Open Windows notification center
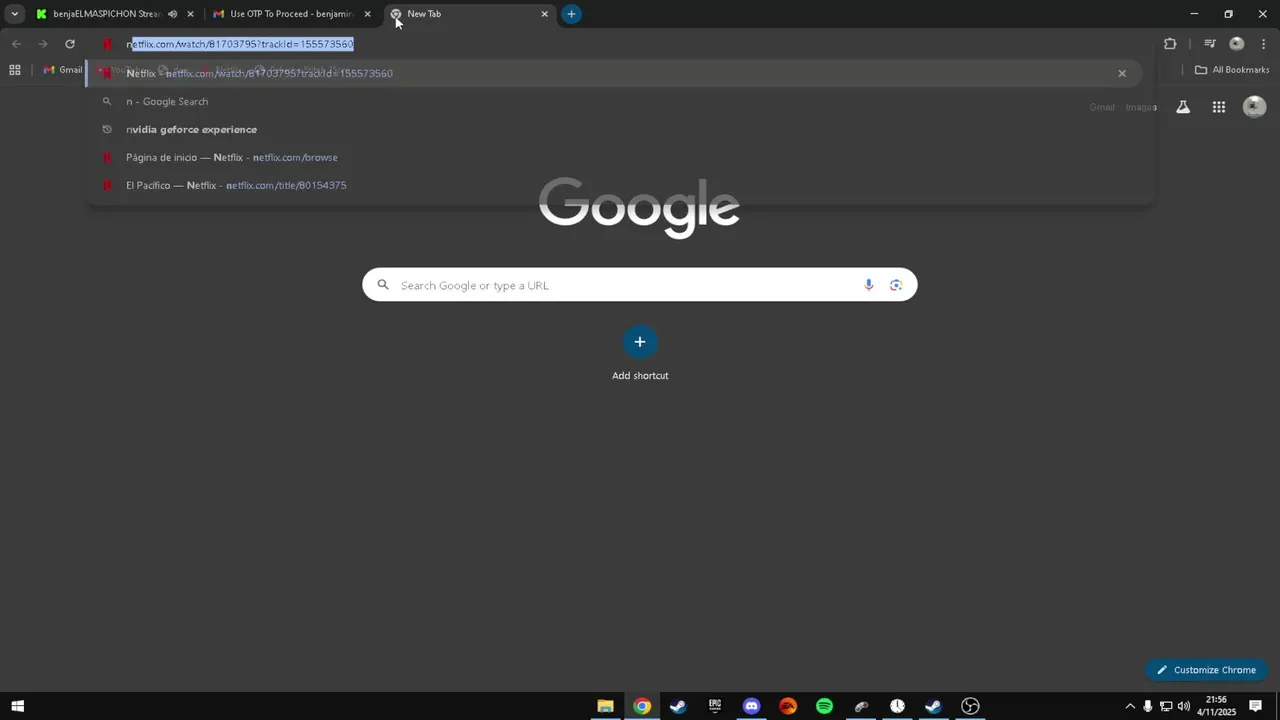 coord(1256,706)
